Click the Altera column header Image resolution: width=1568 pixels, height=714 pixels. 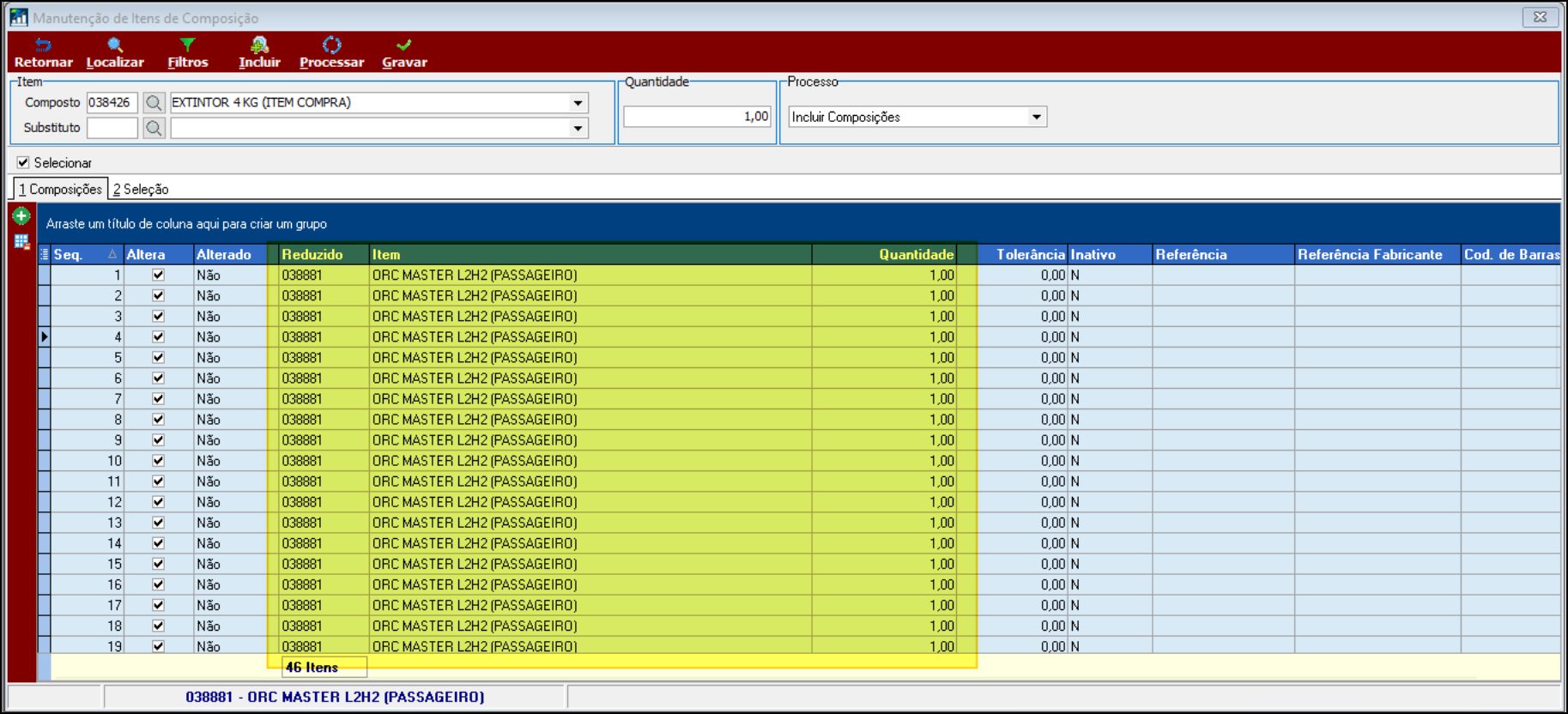pos(159,254)
